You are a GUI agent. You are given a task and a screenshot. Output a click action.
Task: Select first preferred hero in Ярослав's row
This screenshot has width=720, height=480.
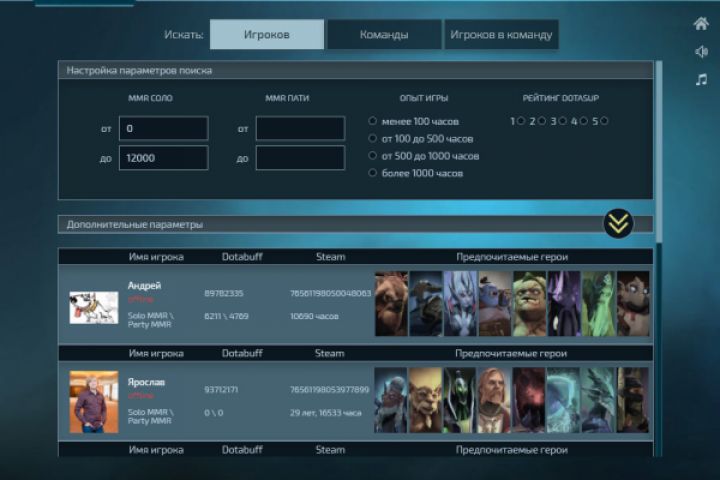(x=390, y=400)
